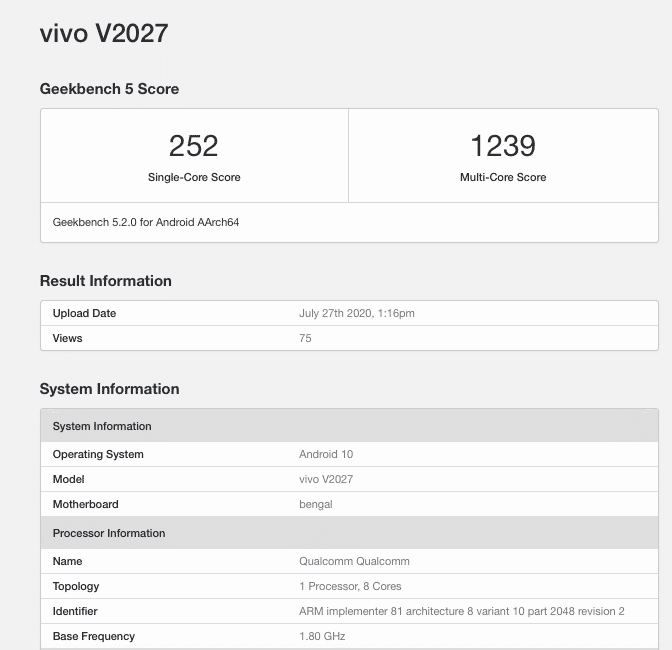This screenshot has height=650, width=672.
Task: Click the Multi-Core Score label
Action: point(503,177)
